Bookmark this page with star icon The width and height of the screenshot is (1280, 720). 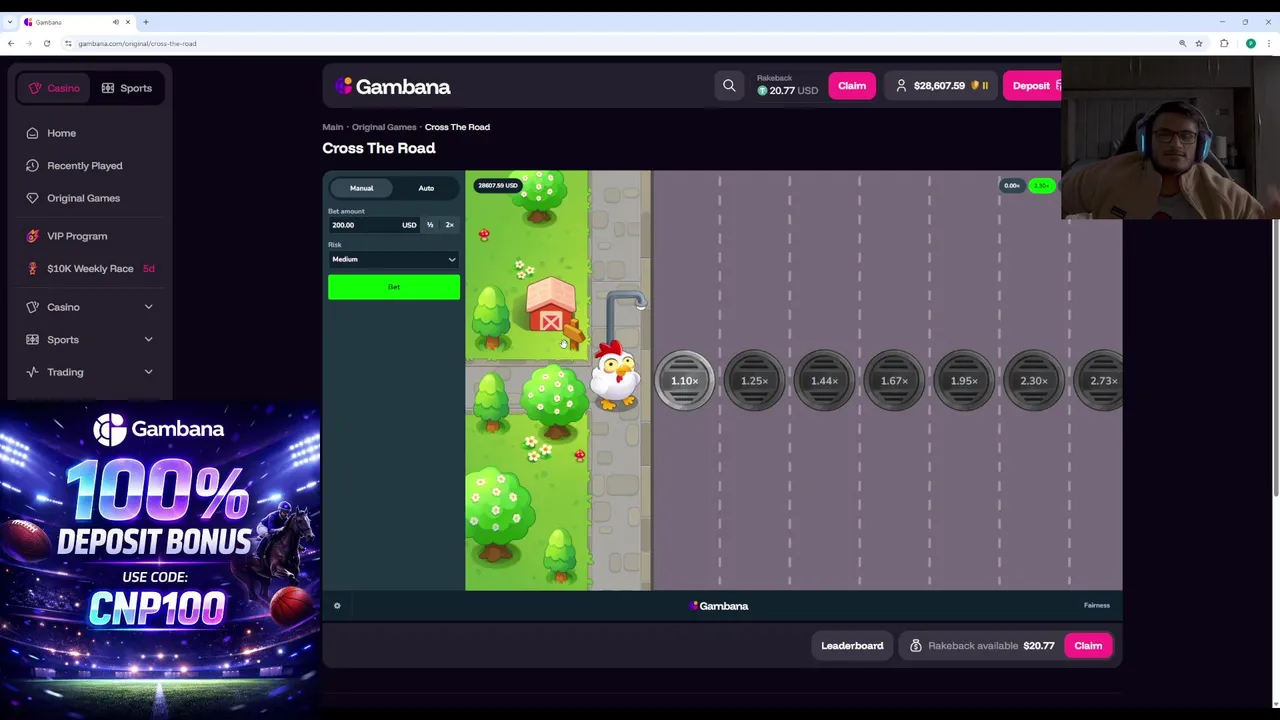pyautogui.click(x=1198, y=43)
